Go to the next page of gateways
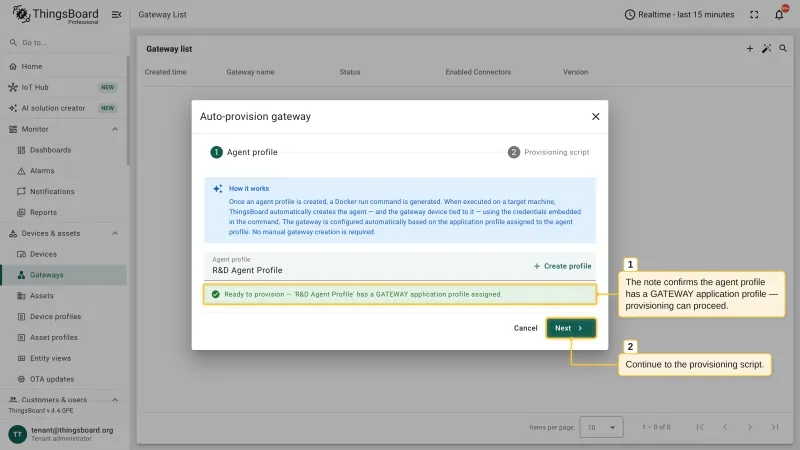 (750, 427)
